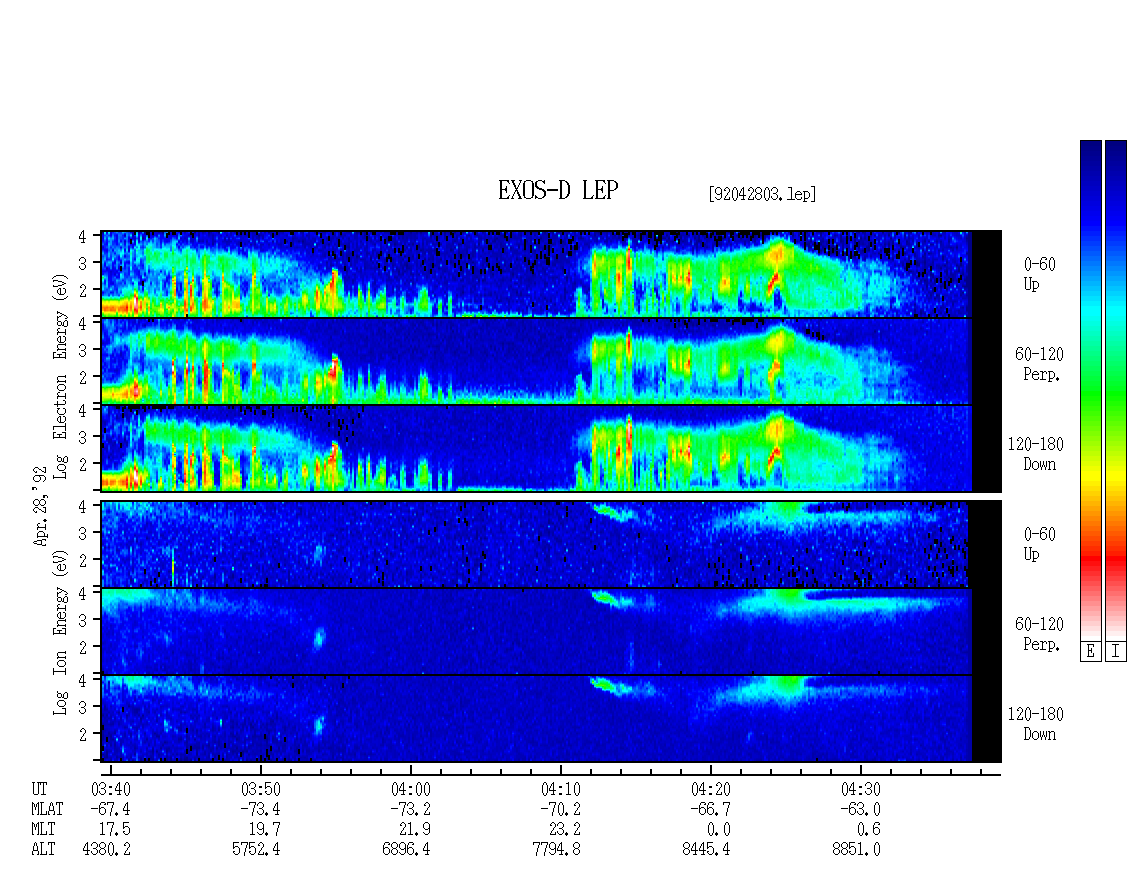Select the 04:00 time label
1130x875 pixels.
pos(411,789)
